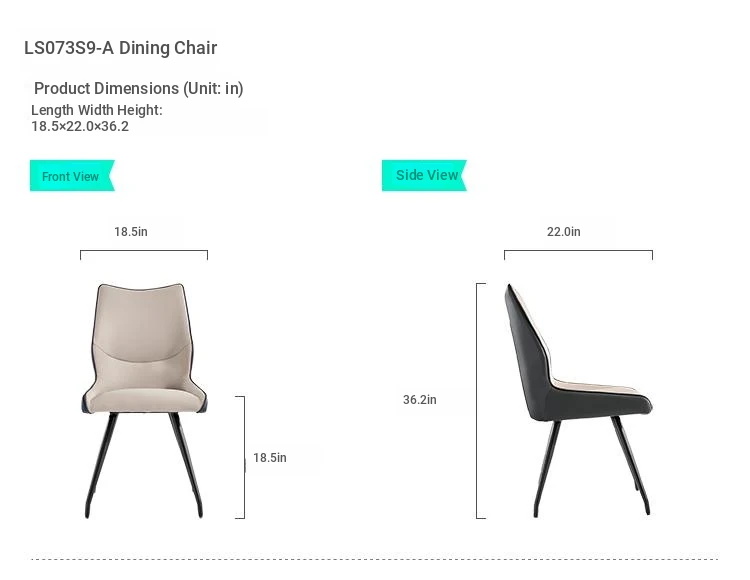Click the 22.0in depth label above side chair
750x580 pixels.
563,231
